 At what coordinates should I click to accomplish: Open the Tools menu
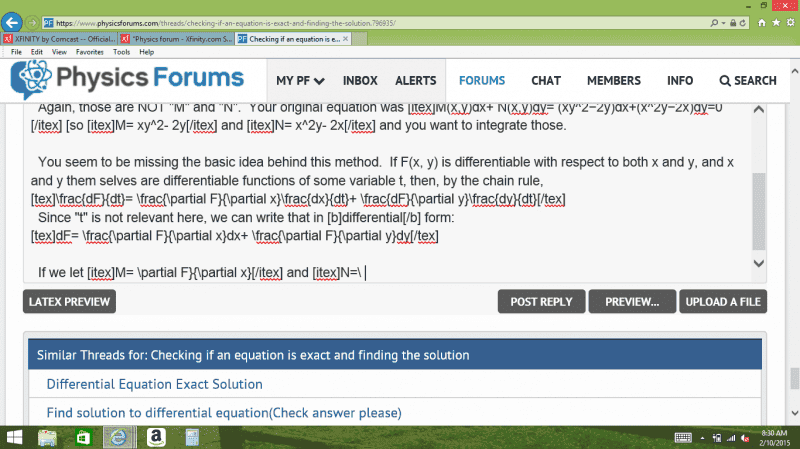(121, 51)
